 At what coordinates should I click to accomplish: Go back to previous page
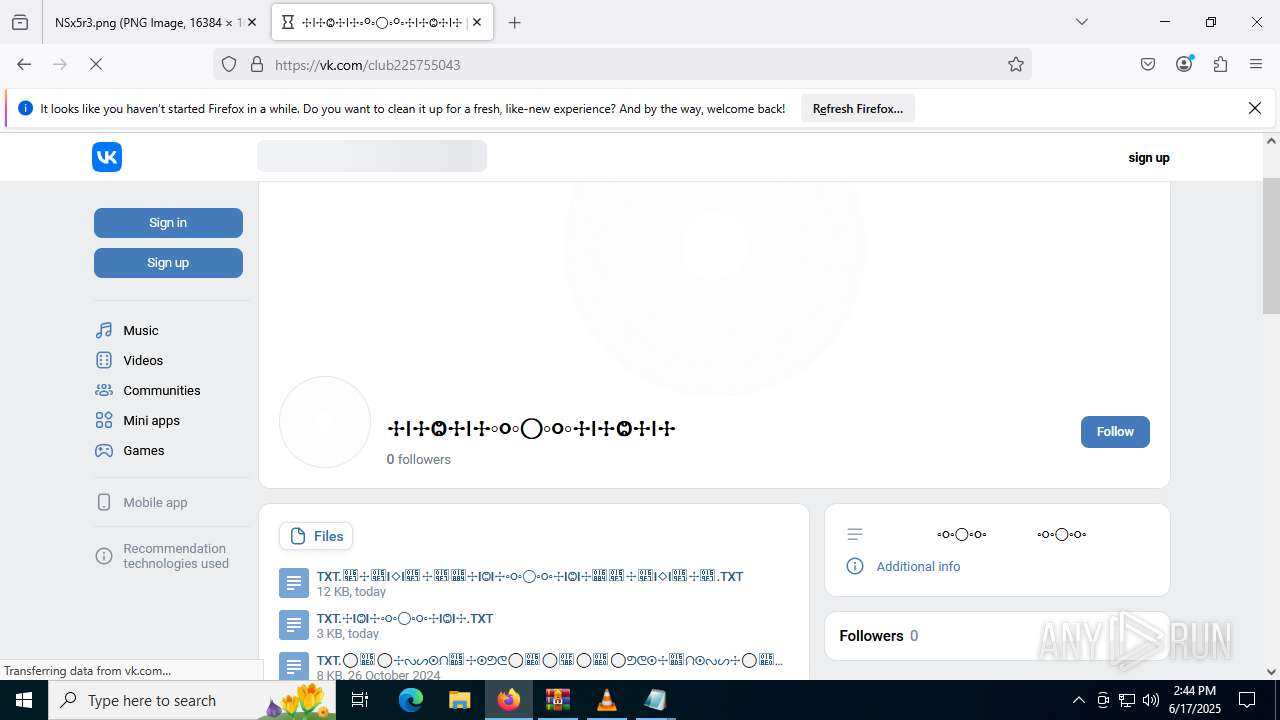pyautogui.click(x=24, y=64)
